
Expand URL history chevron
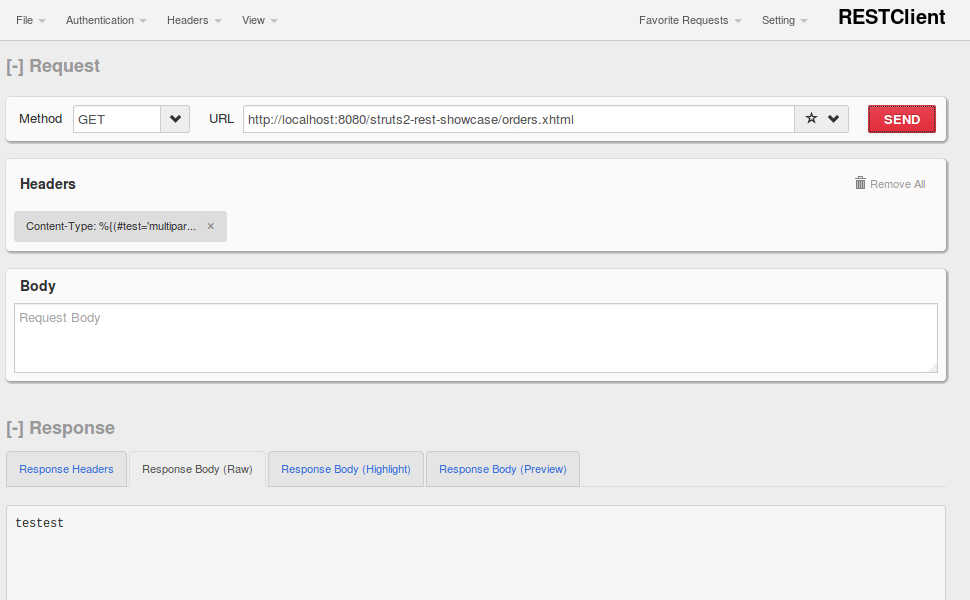coord(833,119)
